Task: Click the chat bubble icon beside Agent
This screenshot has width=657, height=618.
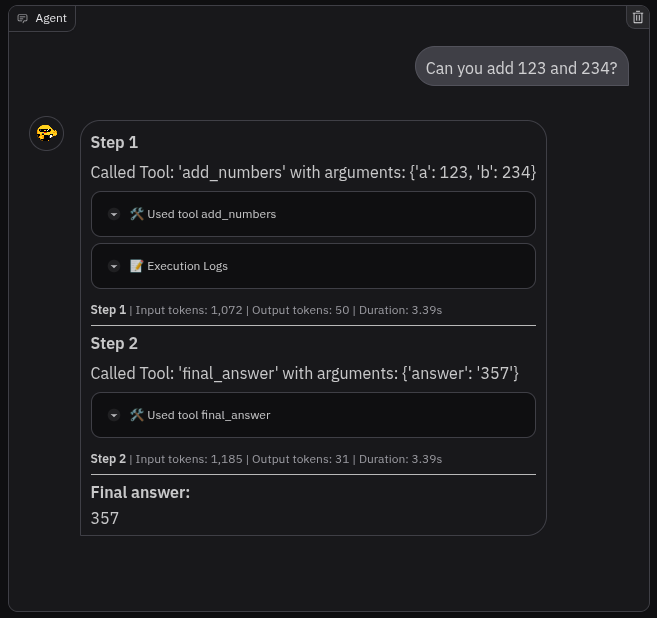Action: (22, 18)
